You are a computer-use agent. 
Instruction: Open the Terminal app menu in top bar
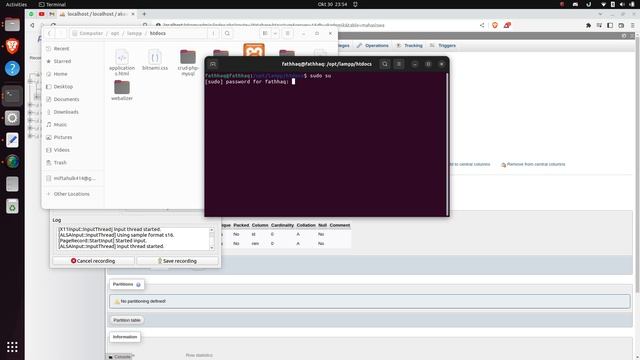(x=52, y=4)
